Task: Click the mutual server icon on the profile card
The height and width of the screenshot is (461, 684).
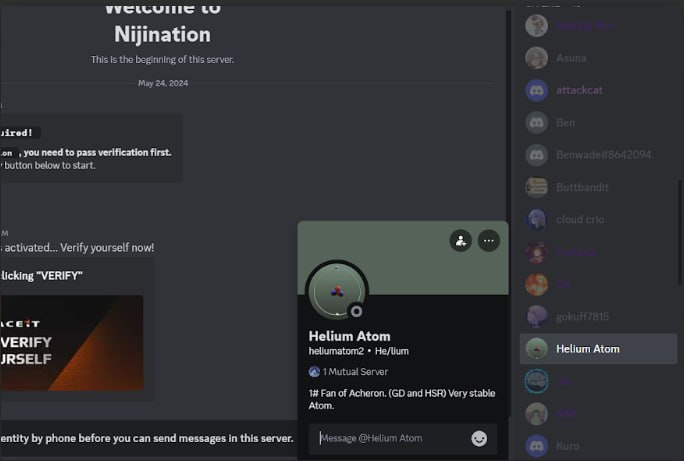Action: point(314,372)
